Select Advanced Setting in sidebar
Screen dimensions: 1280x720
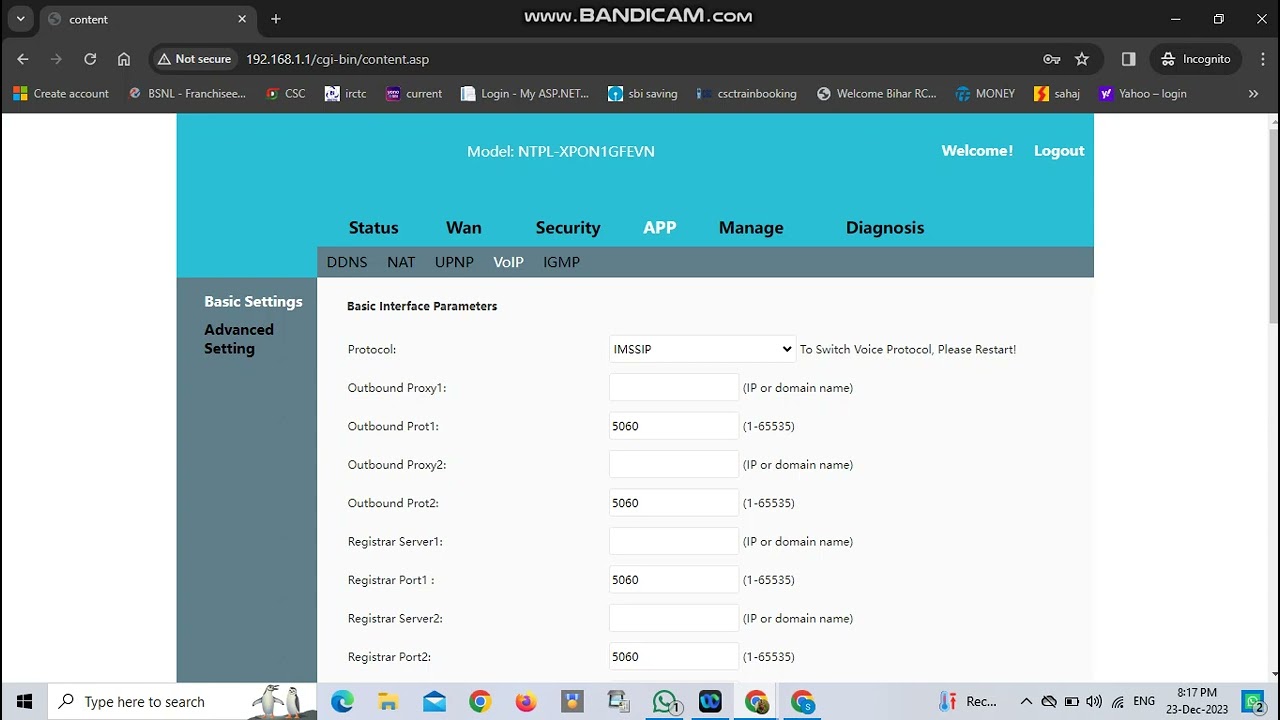pos(239,339)
